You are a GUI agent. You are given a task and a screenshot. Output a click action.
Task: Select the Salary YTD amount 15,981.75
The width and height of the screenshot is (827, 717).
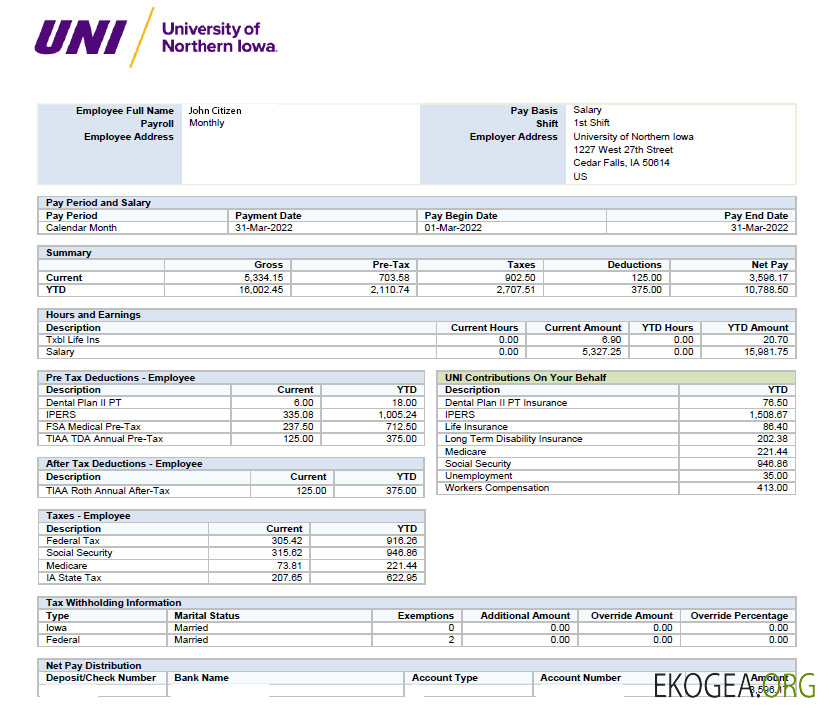point(766,352)
